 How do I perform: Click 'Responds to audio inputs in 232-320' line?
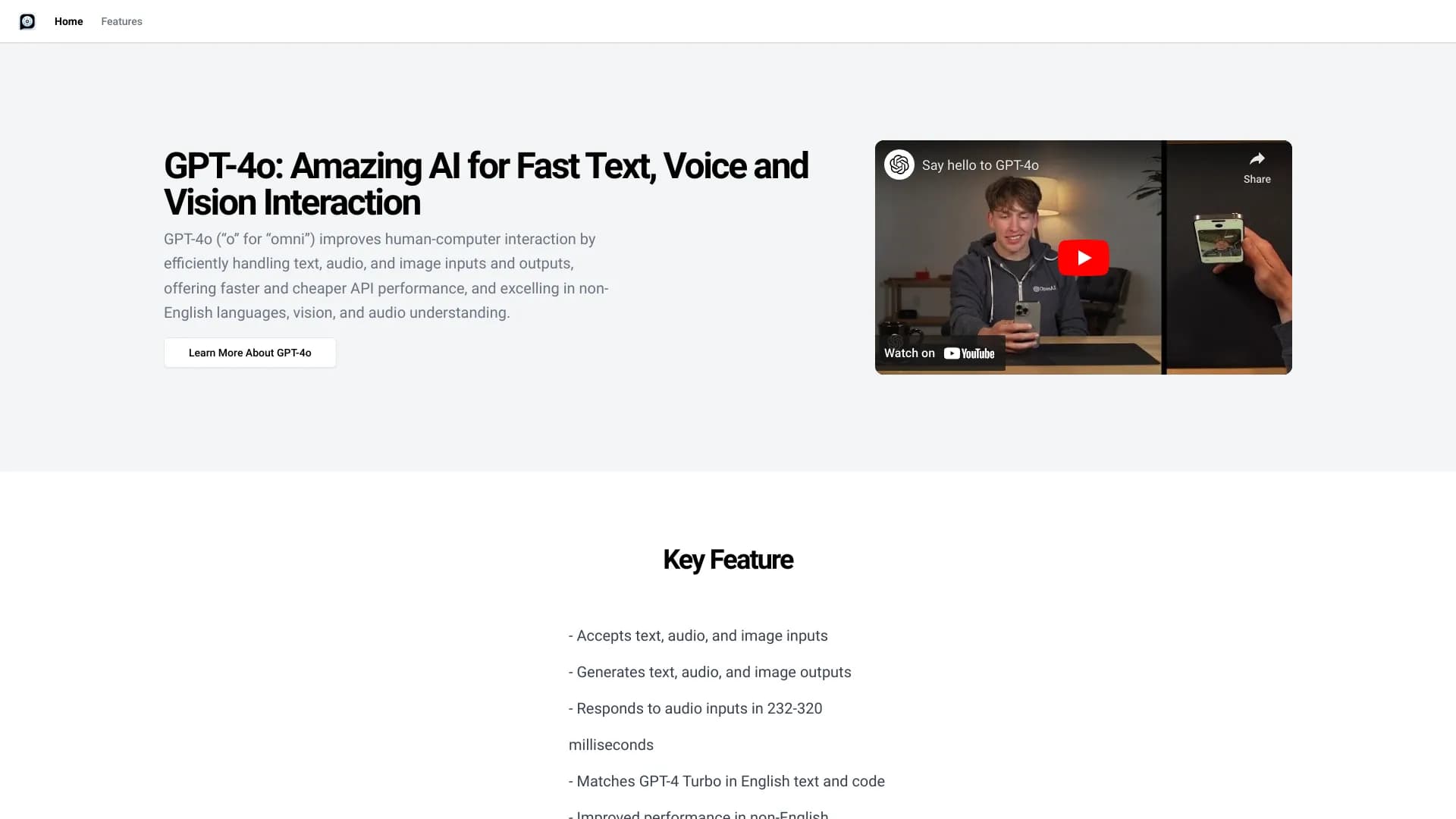pyautogui.click(x=695, y=709)
